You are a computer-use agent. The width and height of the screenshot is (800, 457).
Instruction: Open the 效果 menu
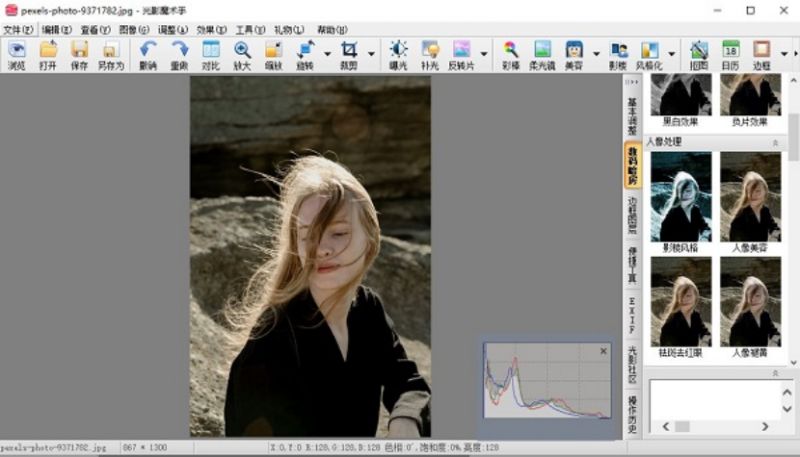click(211, 30)
